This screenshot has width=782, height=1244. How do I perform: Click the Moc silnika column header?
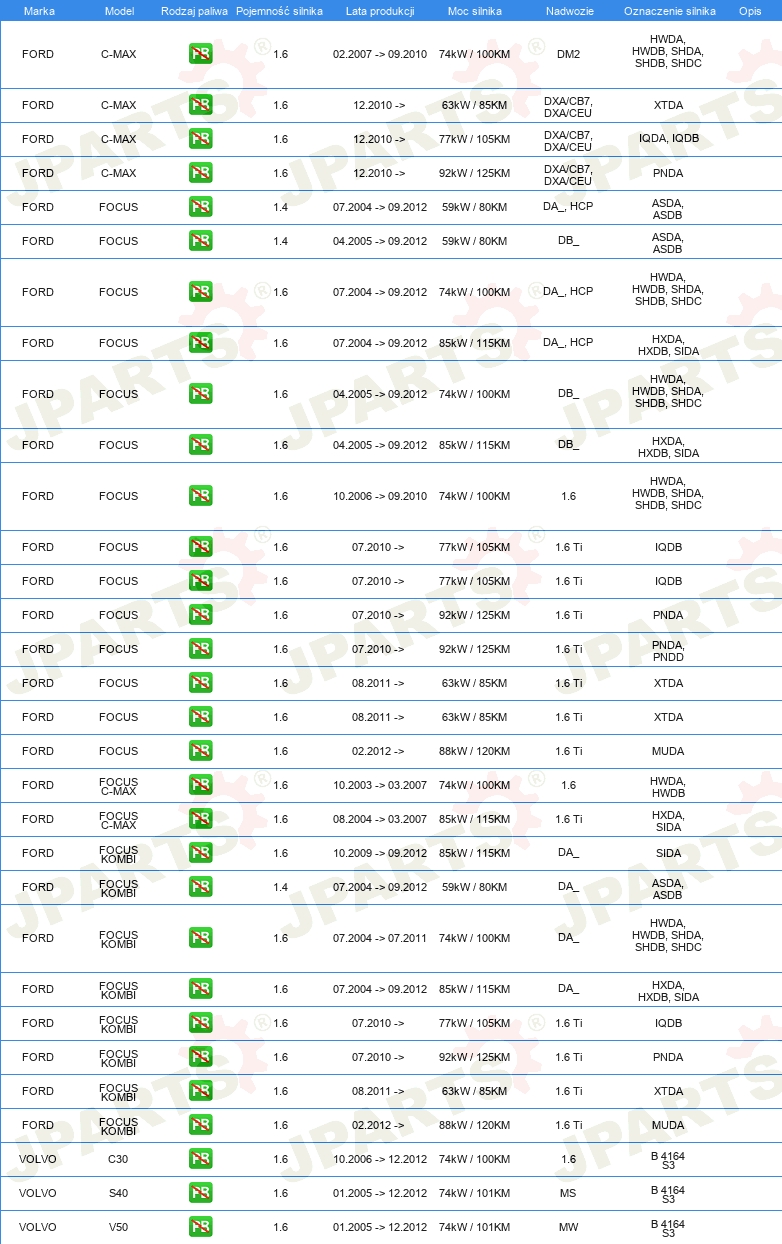pos(474,10)
